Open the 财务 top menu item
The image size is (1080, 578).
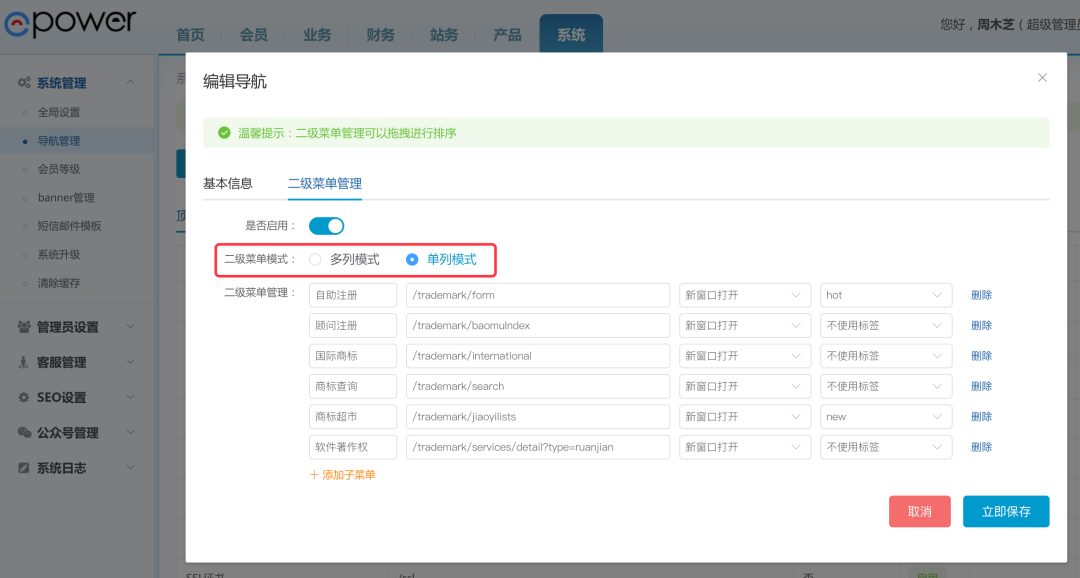click(380, 35)
